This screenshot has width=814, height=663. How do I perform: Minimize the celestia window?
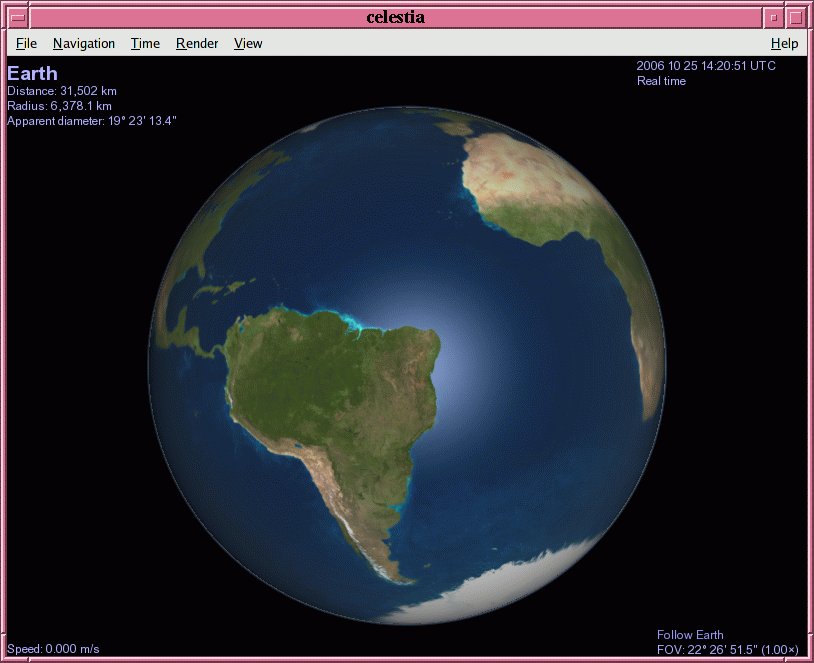(773, 17)
